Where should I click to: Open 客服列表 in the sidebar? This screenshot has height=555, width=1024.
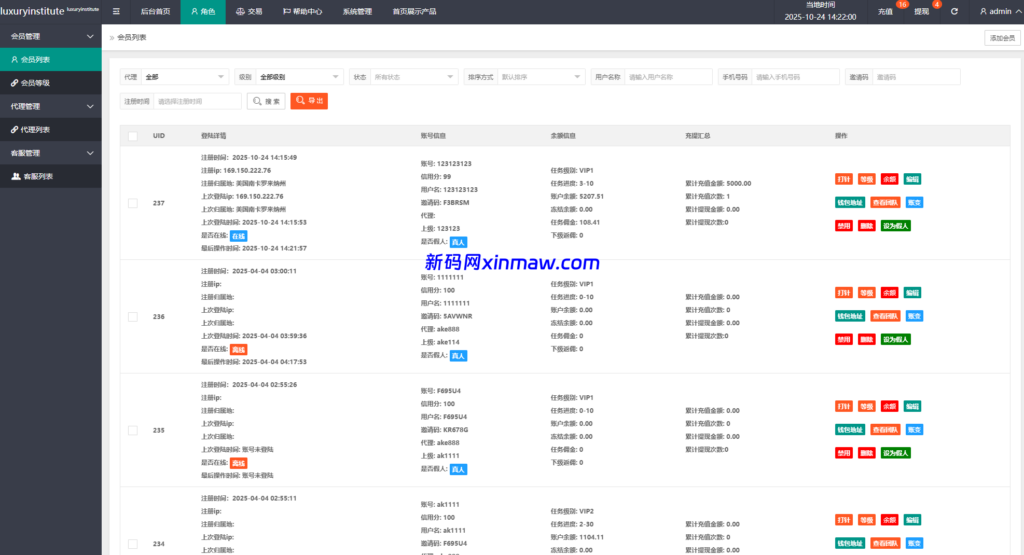coord(50,176)
